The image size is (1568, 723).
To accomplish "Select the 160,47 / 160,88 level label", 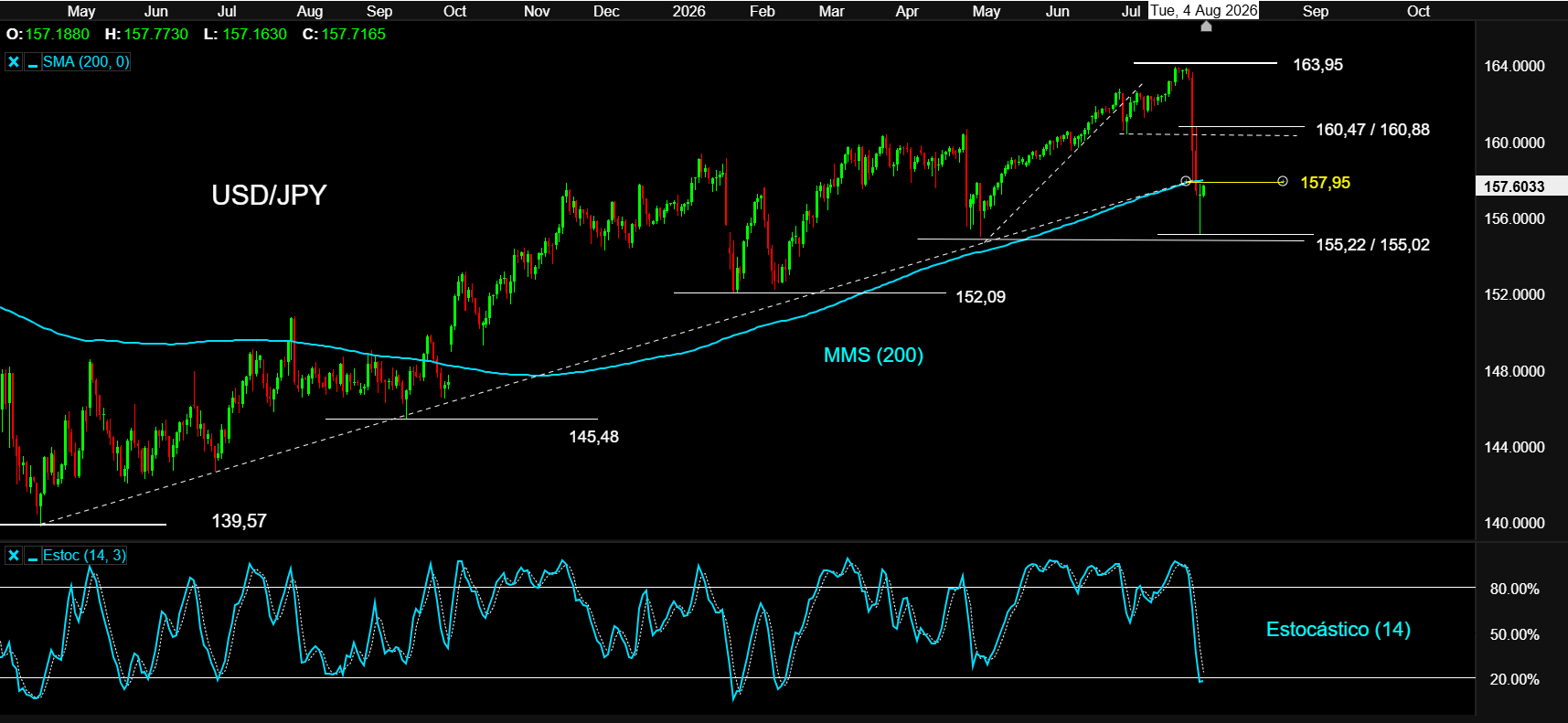I will [1372, 130].
